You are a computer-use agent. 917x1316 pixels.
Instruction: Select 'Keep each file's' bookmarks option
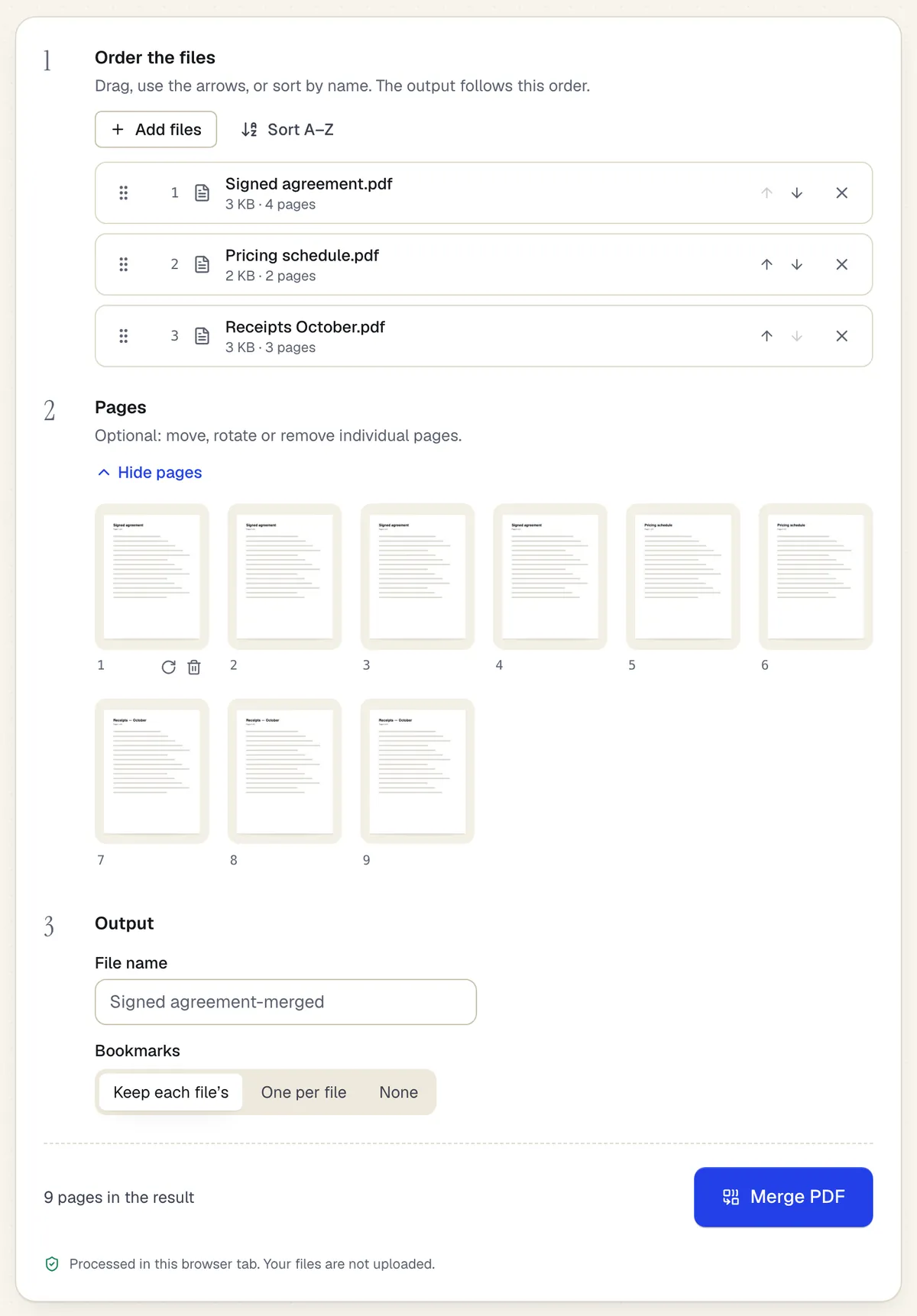click(x=170, y=1092)
